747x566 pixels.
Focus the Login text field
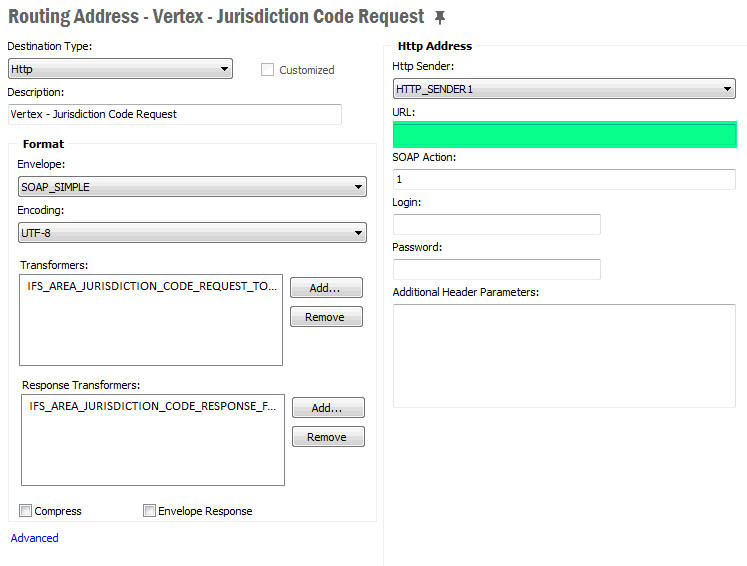tap(496, 224)
